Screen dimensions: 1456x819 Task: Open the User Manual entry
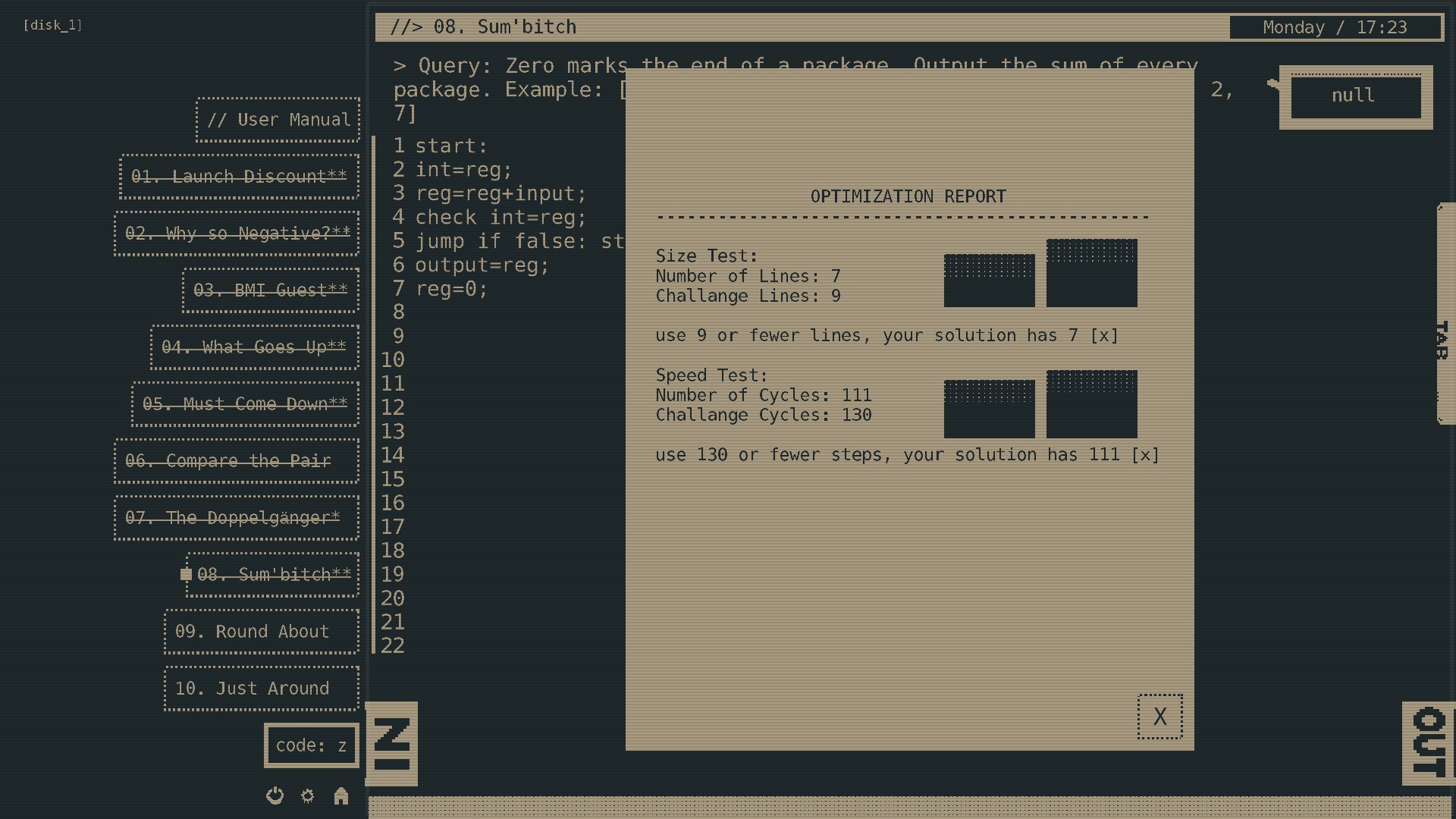click(x=278, y=120)
